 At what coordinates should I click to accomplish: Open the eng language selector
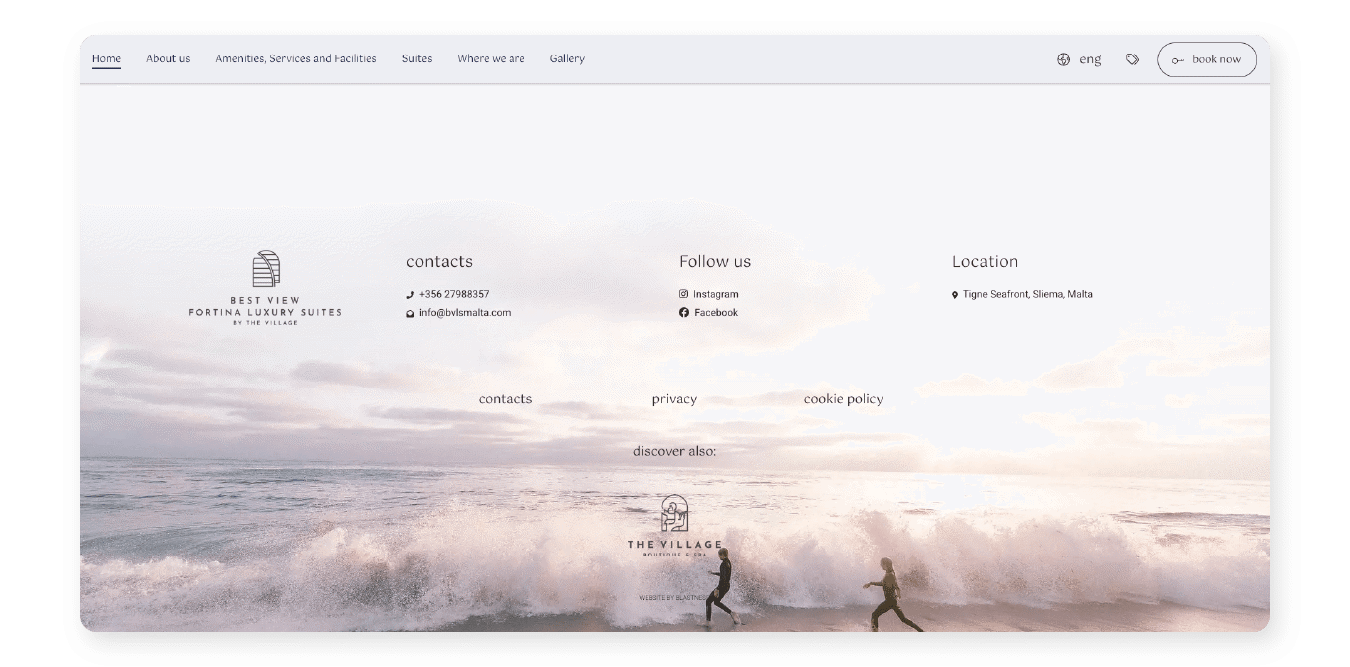(1090, 59)
